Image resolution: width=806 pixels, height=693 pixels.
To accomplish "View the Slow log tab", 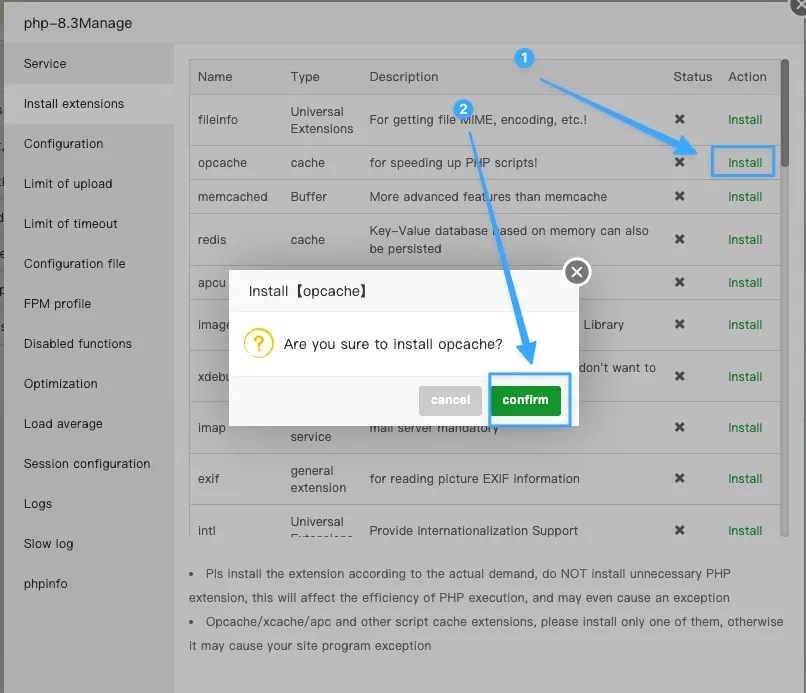I will [x=49, y=544].
